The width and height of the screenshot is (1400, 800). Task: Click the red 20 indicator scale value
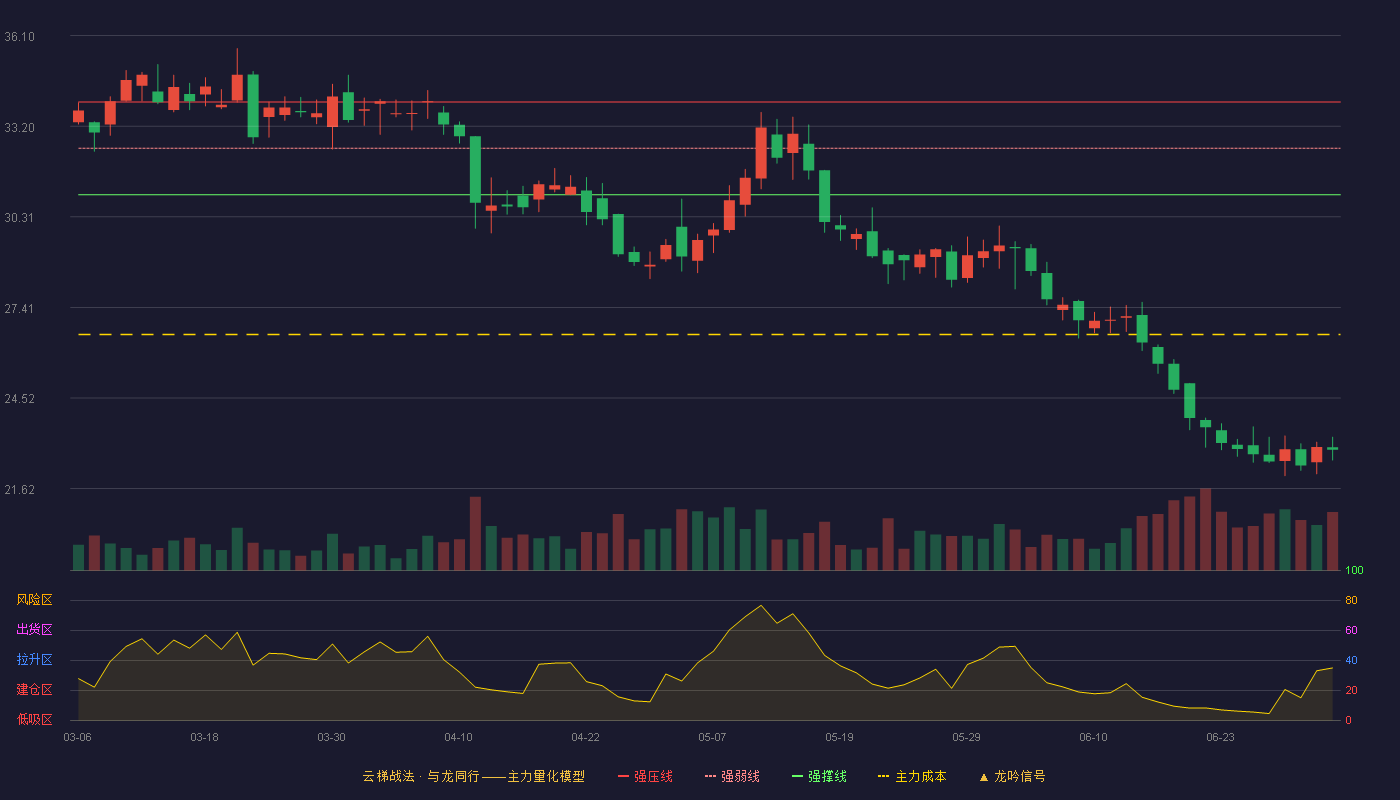(x=1351, y=690)
